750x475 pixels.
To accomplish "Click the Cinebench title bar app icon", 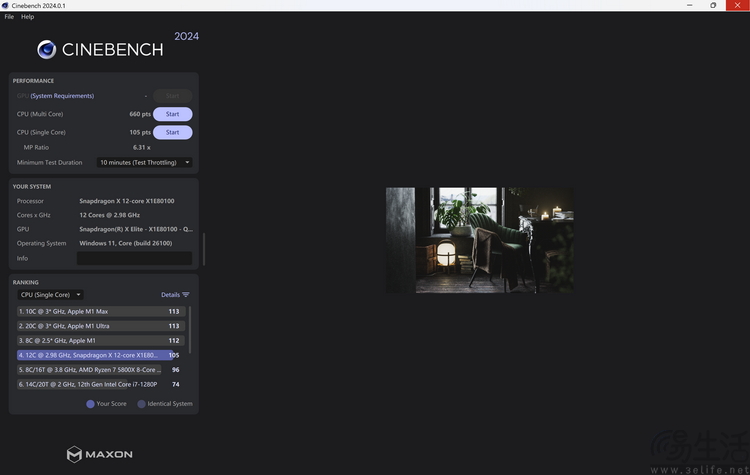I will pos(7,5).
